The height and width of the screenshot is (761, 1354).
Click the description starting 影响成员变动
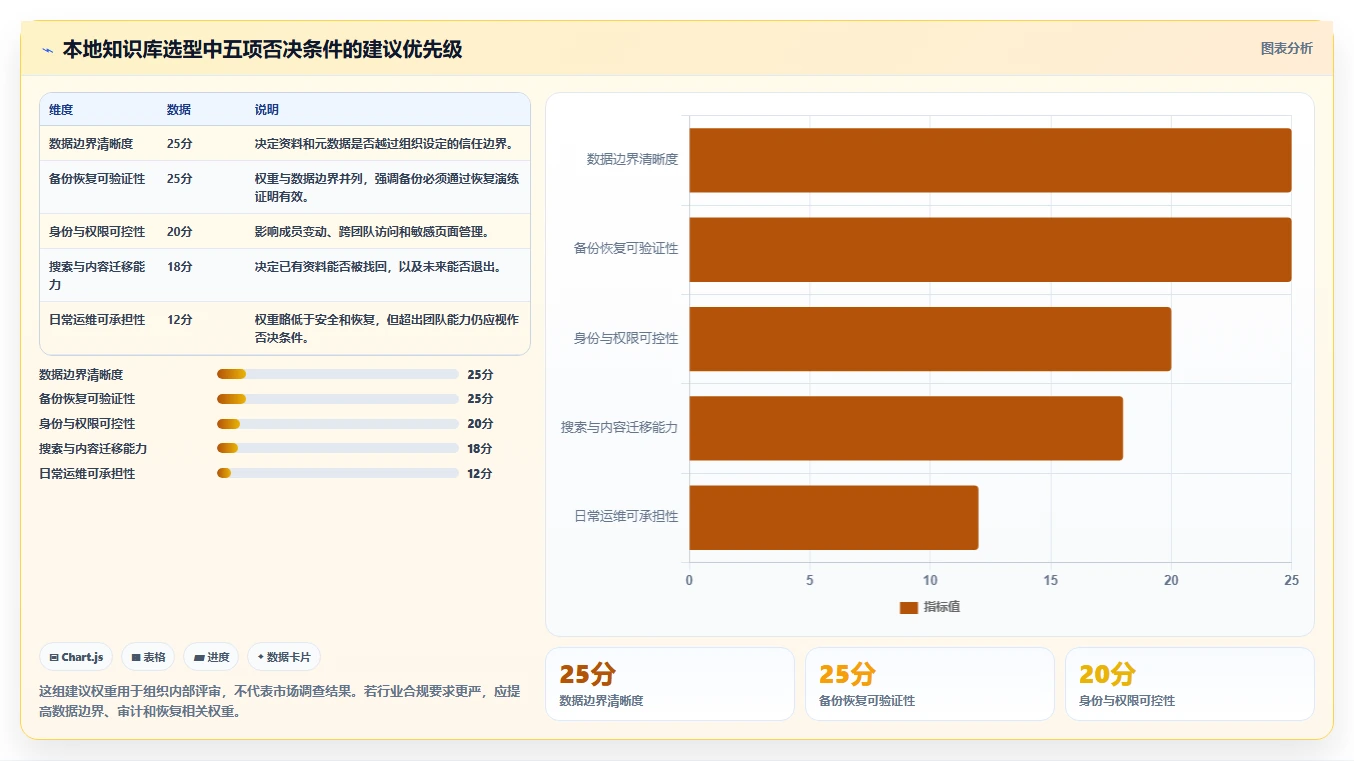[x=372, y=232]
